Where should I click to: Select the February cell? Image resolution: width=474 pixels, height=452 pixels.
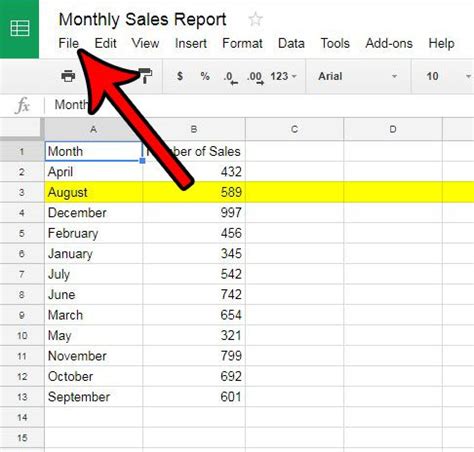(x=94, y=233)
